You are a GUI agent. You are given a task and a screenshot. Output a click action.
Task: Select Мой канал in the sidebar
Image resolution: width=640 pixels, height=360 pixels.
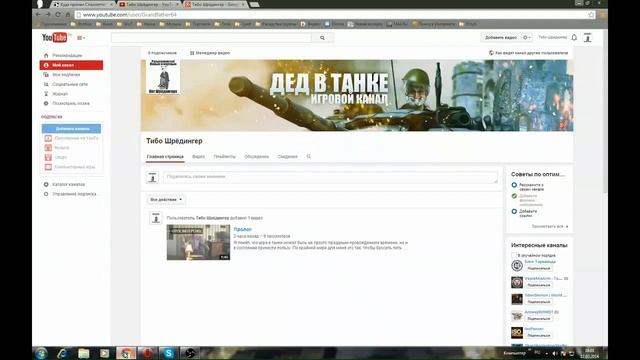click(x=71, y=65)
